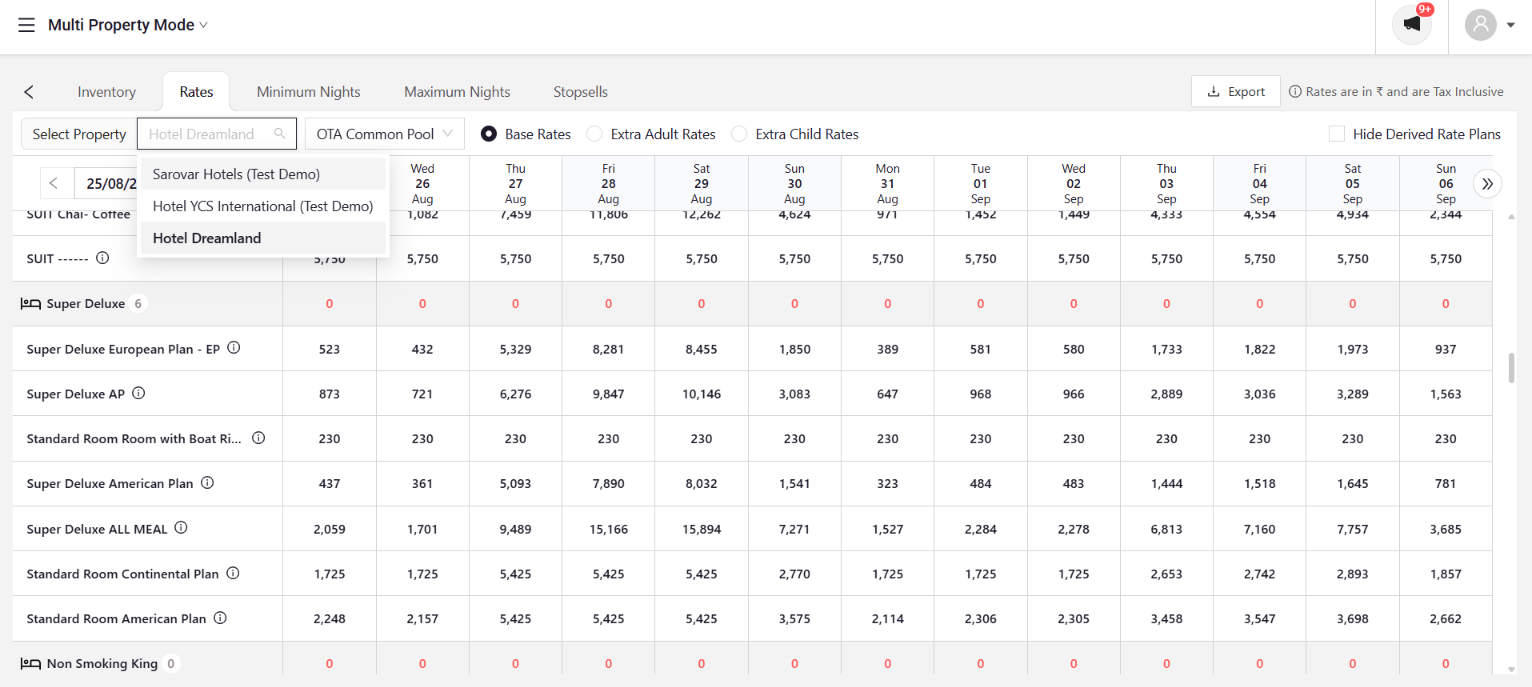The height and width of the screenshot is (687, 1532).
Task: Click Standard Room American Plan rate 2,248
Action: pyautogui.click(x=329, y=619)
